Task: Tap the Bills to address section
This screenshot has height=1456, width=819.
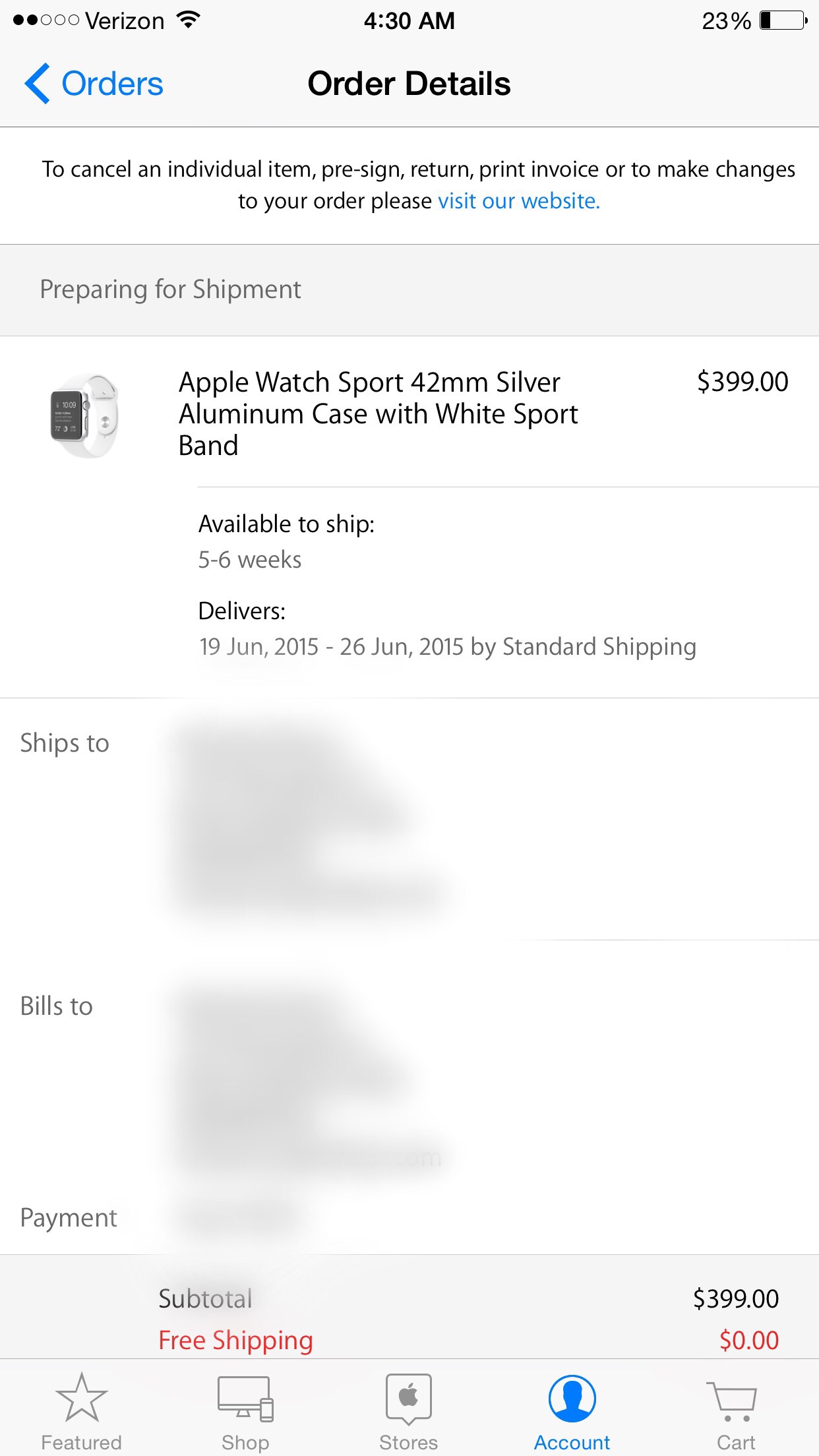Action: tap(409, 1068)
